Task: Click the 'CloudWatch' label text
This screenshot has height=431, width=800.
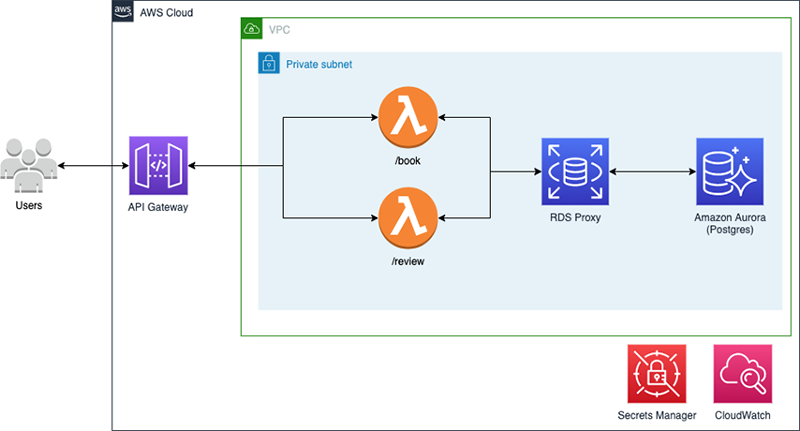Action: pyautogui.click(x=742, y=415)
